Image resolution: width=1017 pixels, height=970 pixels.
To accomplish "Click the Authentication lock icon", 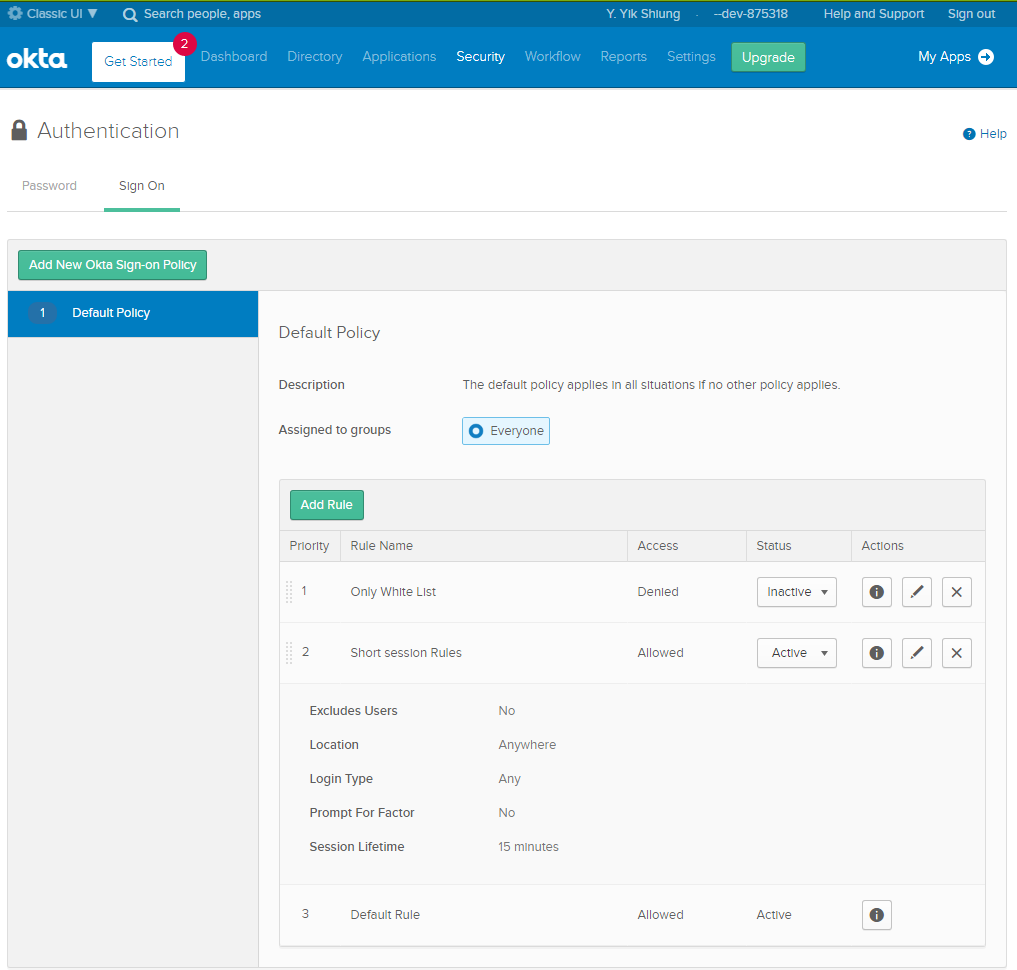I will (19, 130).
